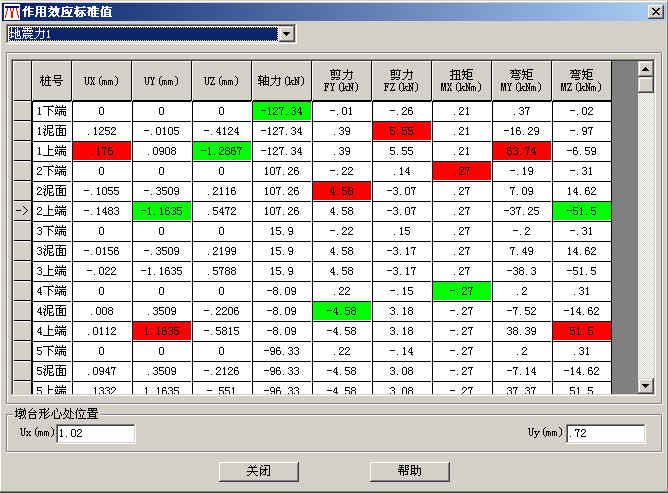Click the 扭矩 MX column header

(x=461, y=80)
